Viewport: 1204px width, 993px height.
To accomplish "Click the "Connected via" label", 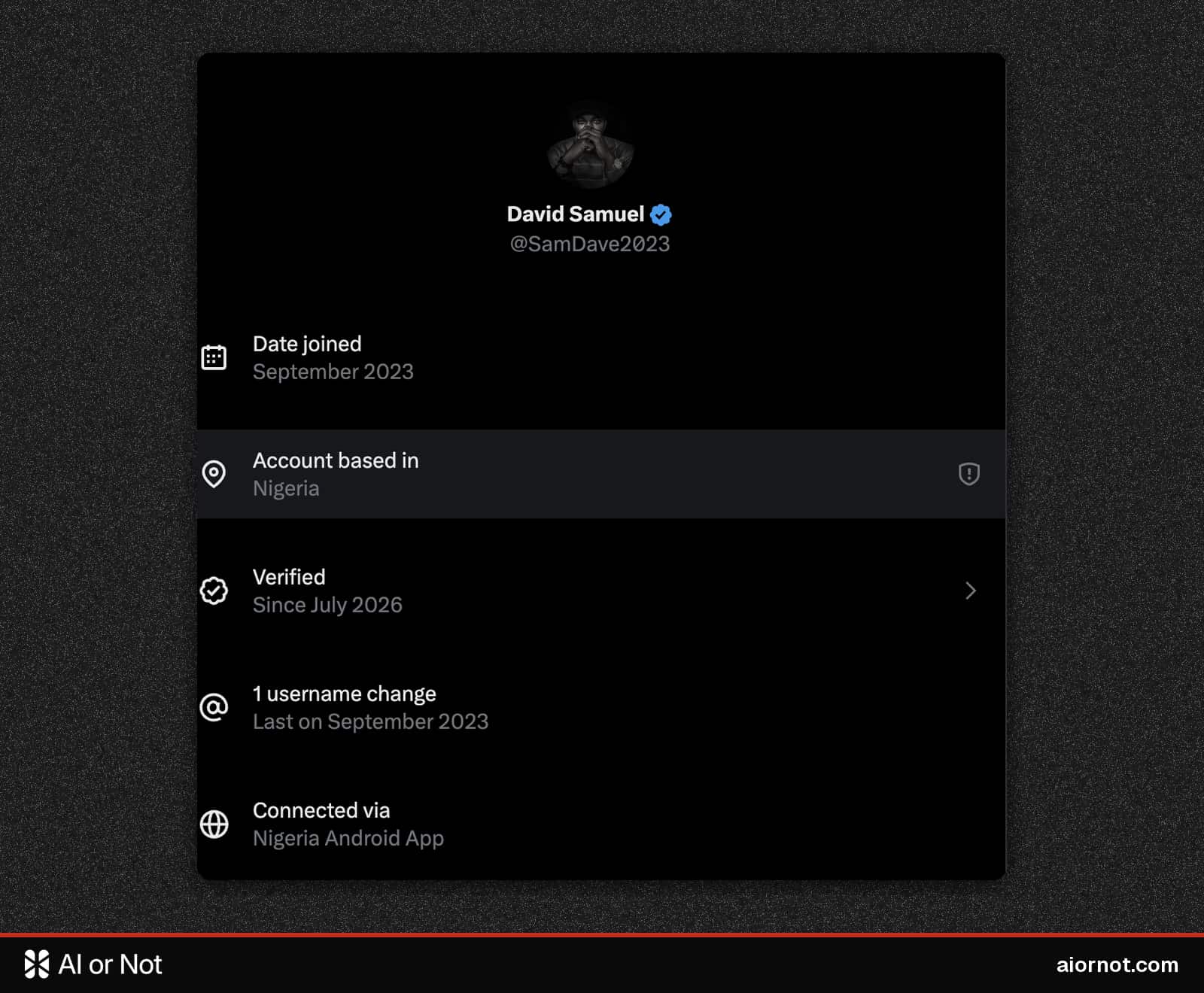I will [x=321, y=810].
